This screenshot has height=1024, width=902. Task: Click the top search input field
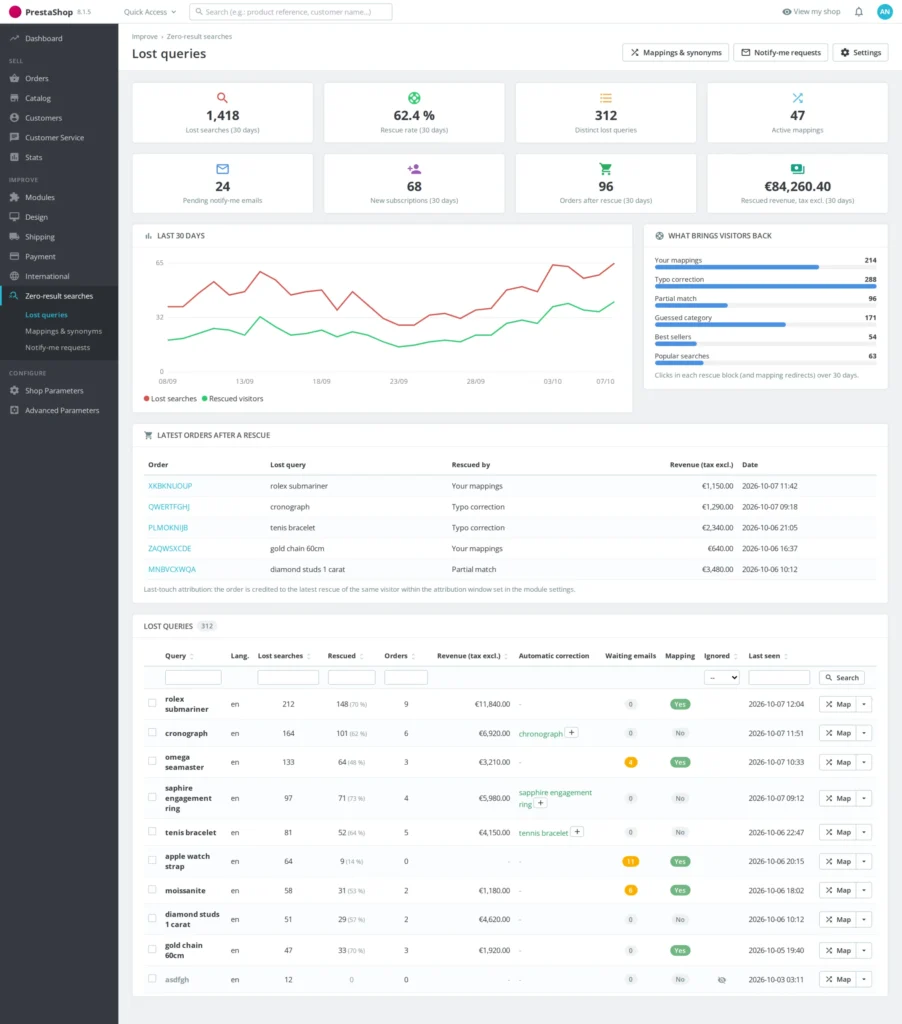[x=291, y=12]
